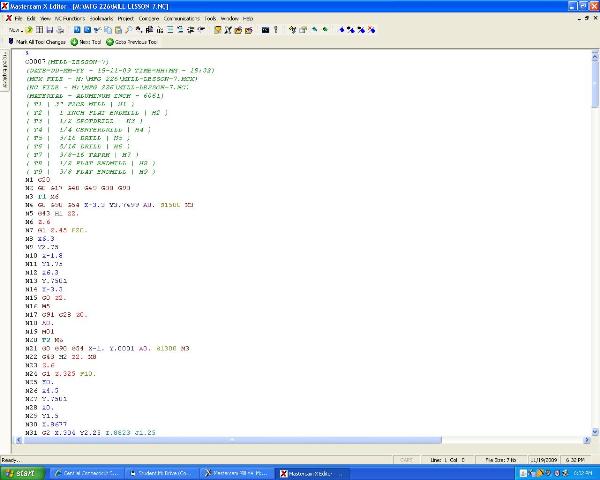
Task: Switch to Student PI Drive taskbar window
Action: pyautogui.click(x=163, y=472)
